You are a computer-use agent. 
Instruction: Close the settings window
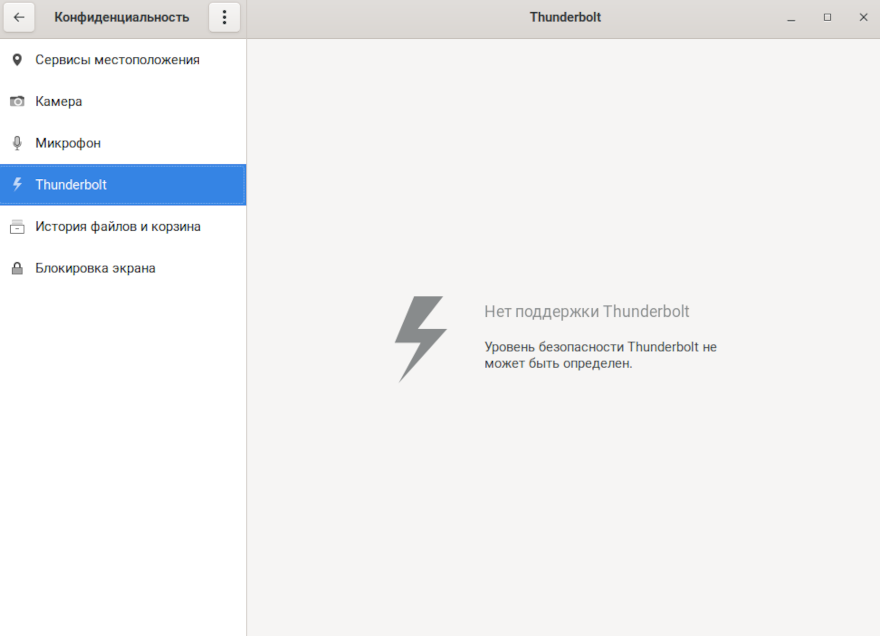pos(863,17)
